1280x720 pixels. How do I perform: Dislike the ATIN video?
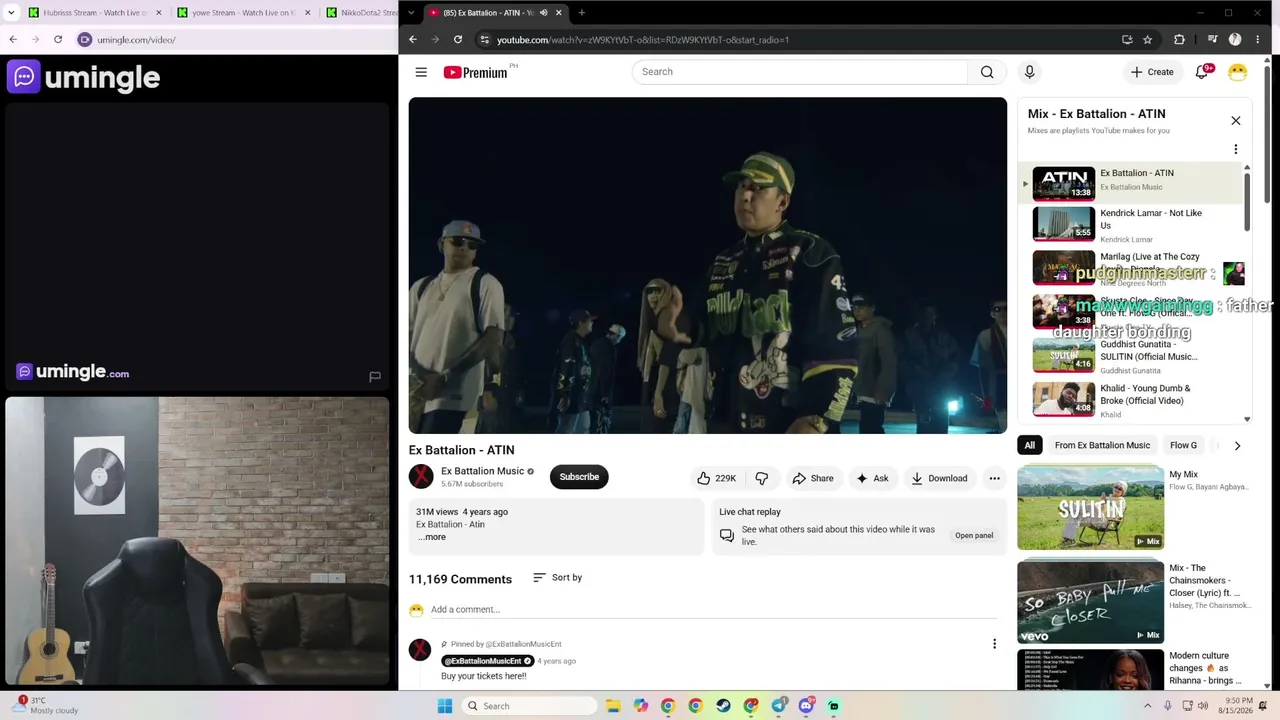(x=762, y=478)
